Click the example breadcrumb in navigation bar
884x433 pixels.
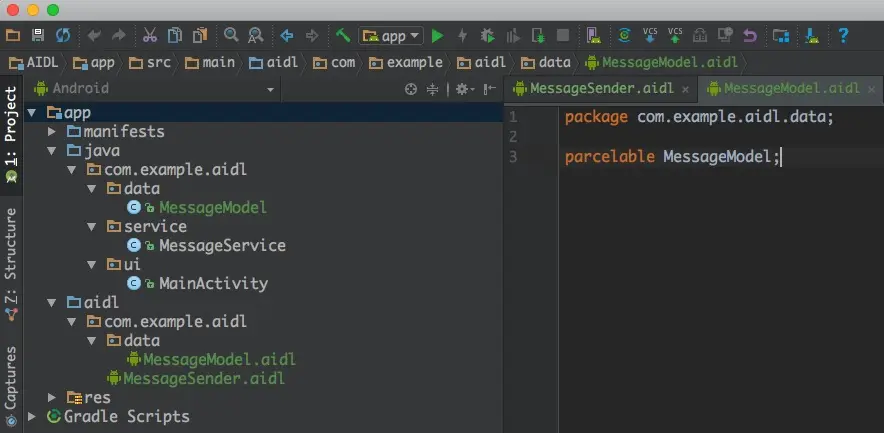tap(406, 63)
